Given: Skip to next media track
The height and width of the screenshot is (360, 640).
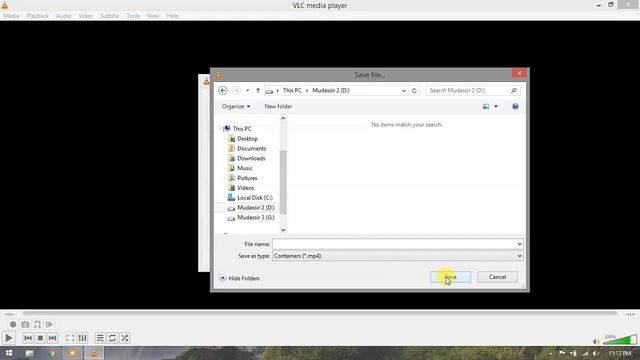Looking at the screenshot, I should [x=52, y=338].
